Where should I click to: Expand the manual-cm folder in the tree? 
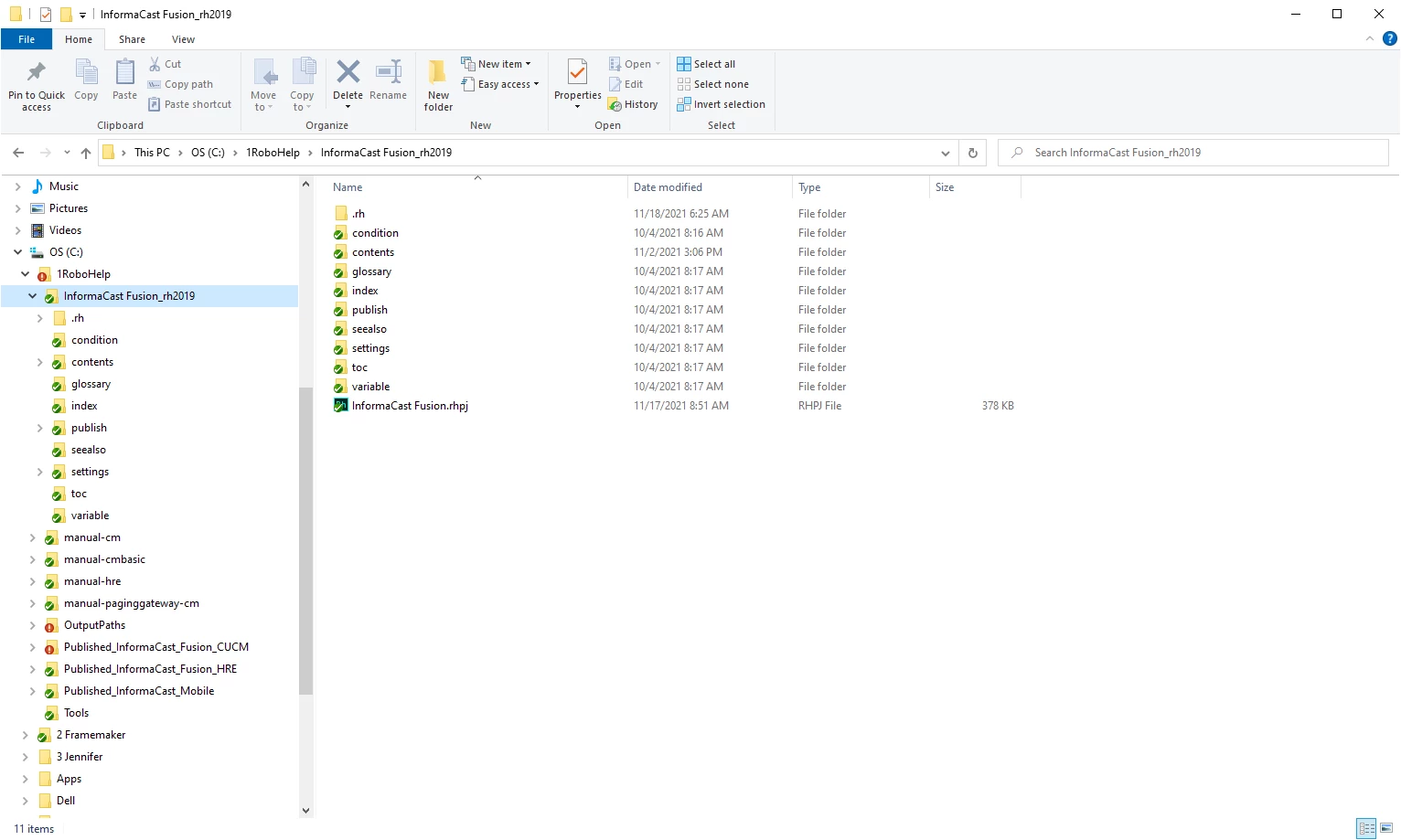coord(32,537)
